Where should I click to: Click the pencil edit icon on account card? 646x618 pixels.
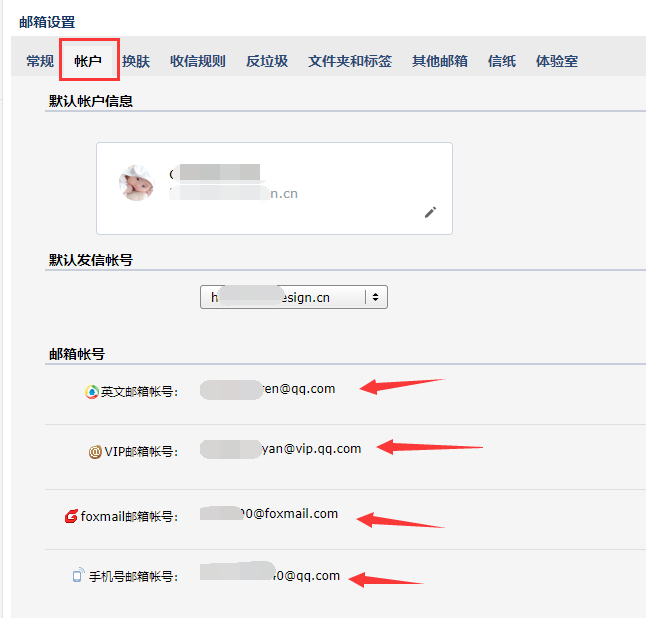(431, 212)
